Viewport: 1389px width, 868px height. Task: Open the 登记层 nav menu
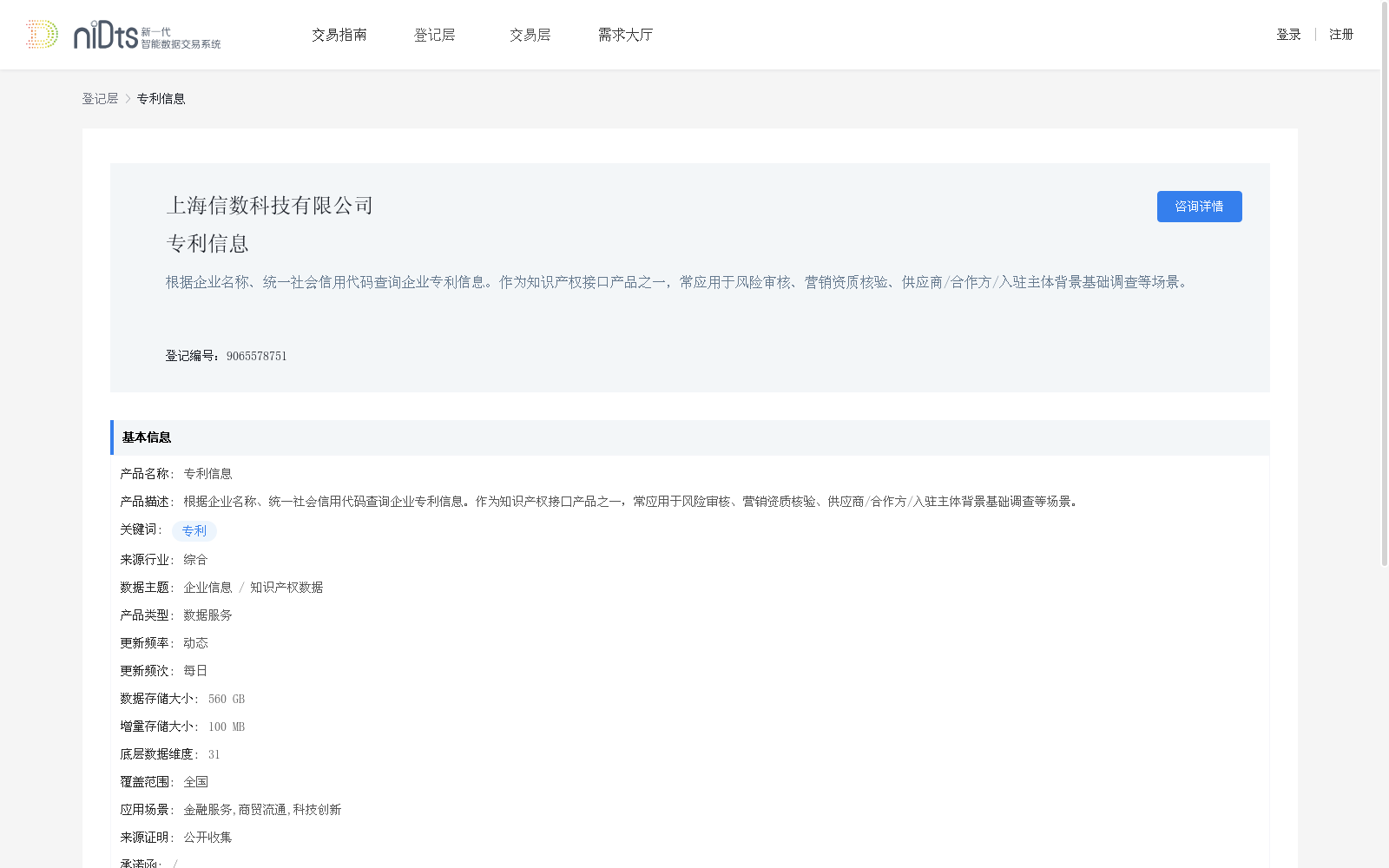point(434,35)
